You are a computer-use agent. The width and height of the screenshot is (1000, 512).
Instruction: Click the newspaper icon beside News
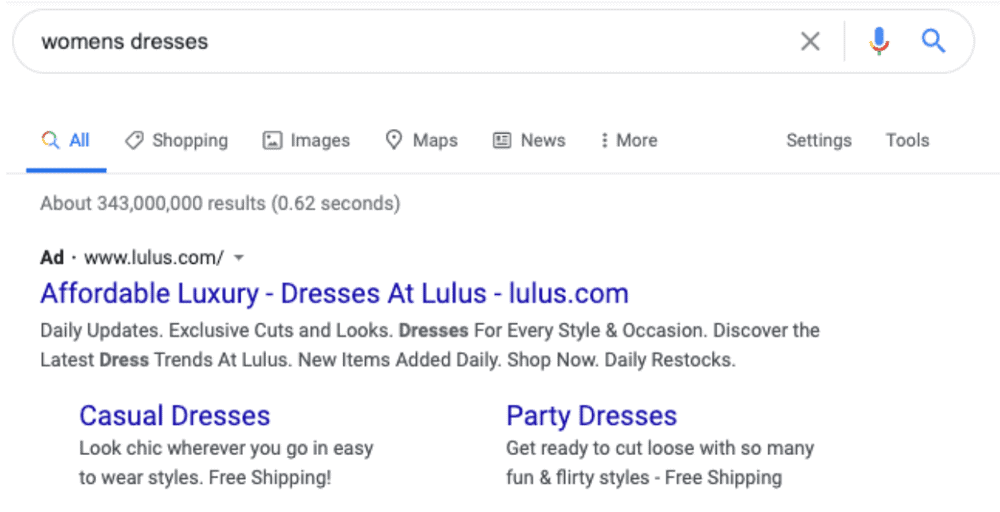click(x=502, y=140)
